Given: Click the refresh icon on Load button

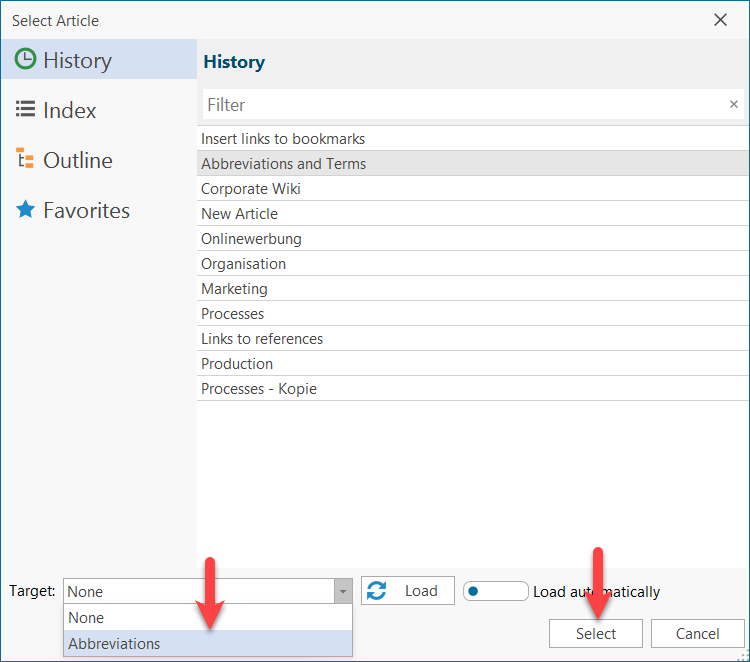Looking at the screenshot, I should [x=377, y=591].
